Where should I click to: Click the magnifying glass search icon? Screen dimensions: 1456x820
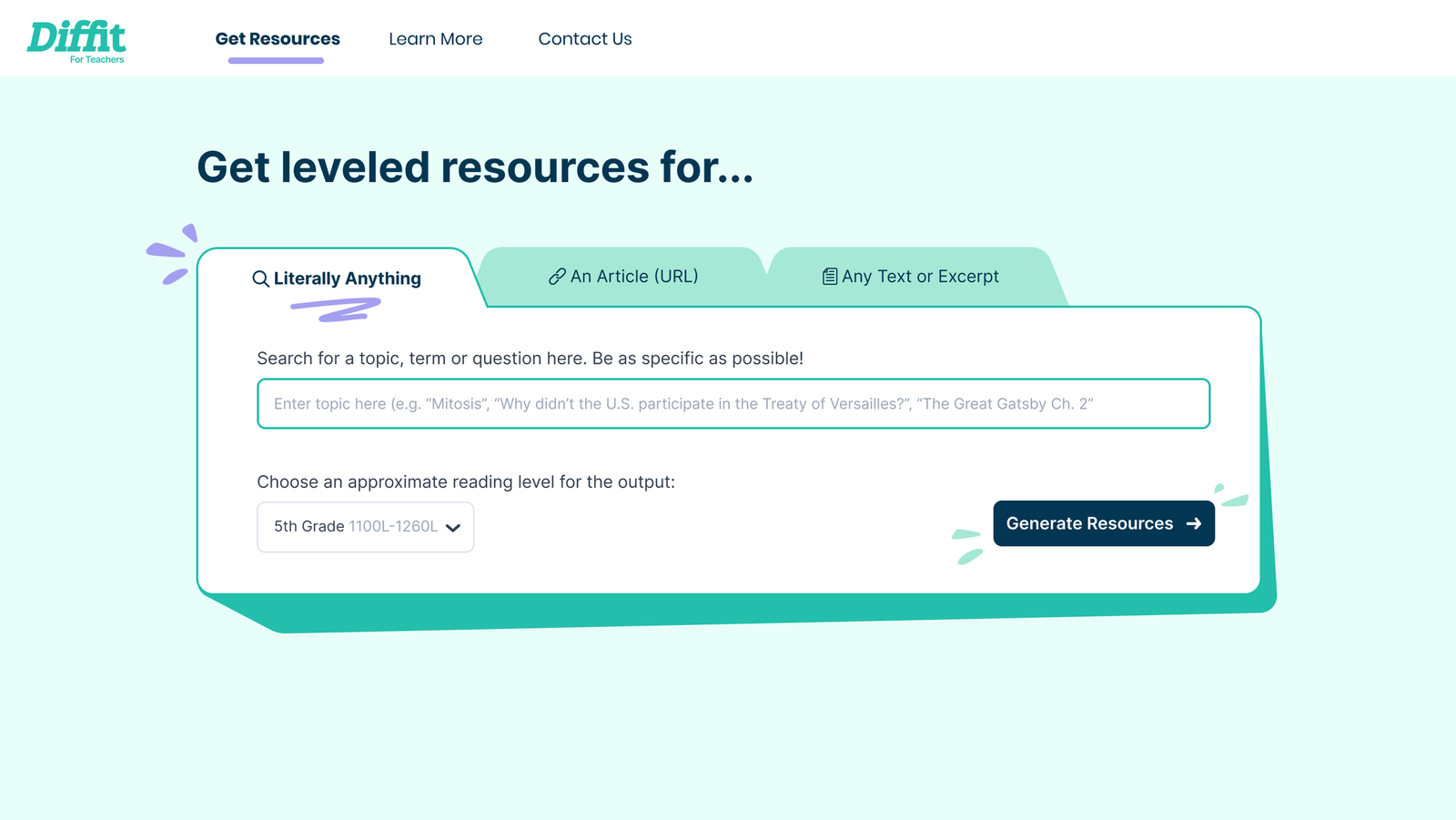click(260, 279)
